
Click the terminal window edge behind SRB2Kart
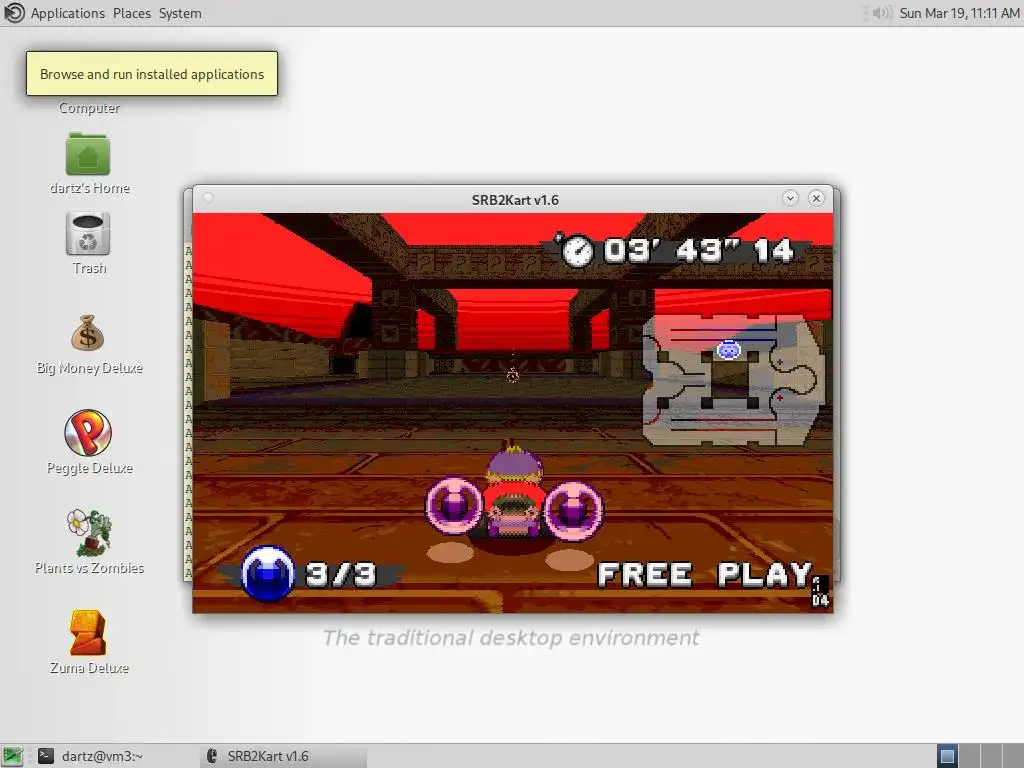tap(188, 385)
